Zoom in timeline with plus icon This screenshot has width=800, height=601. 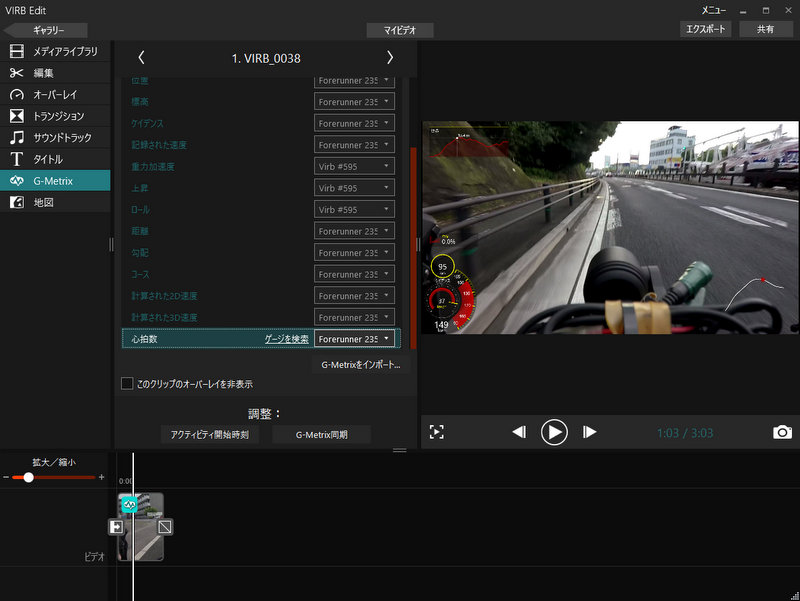tap(102, 477)
